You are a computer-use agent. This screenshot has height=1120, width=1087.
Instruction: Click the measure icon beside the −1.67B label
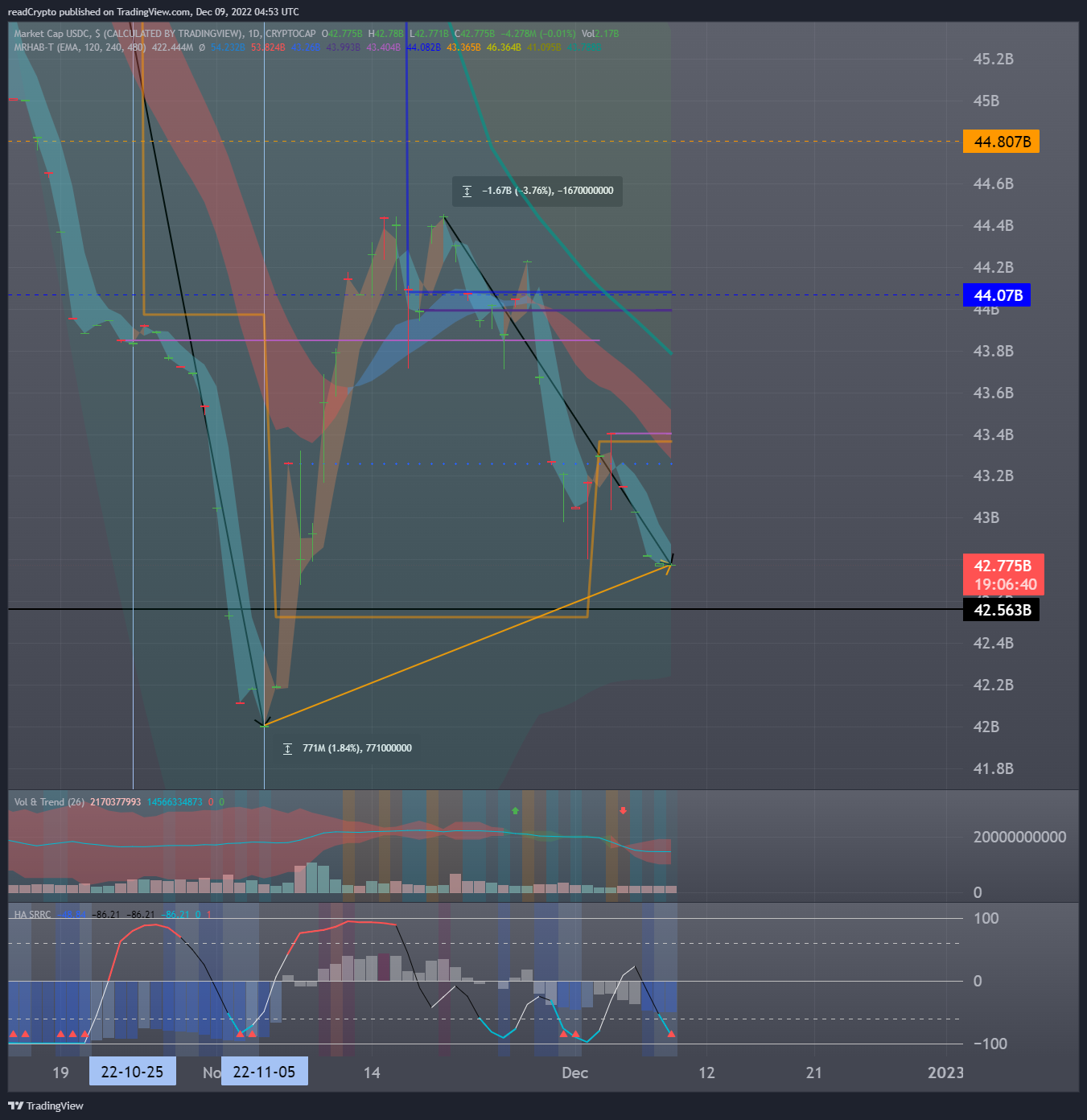click(467, 191)
